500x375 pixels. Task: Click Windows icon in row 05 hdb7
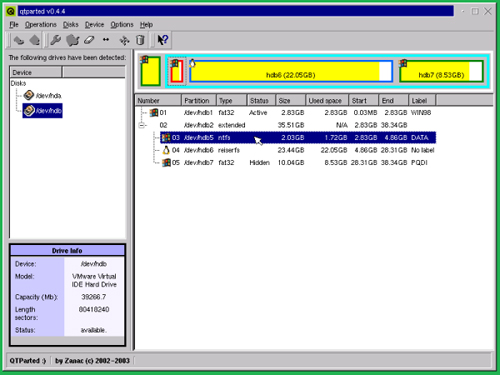(166, 163)
